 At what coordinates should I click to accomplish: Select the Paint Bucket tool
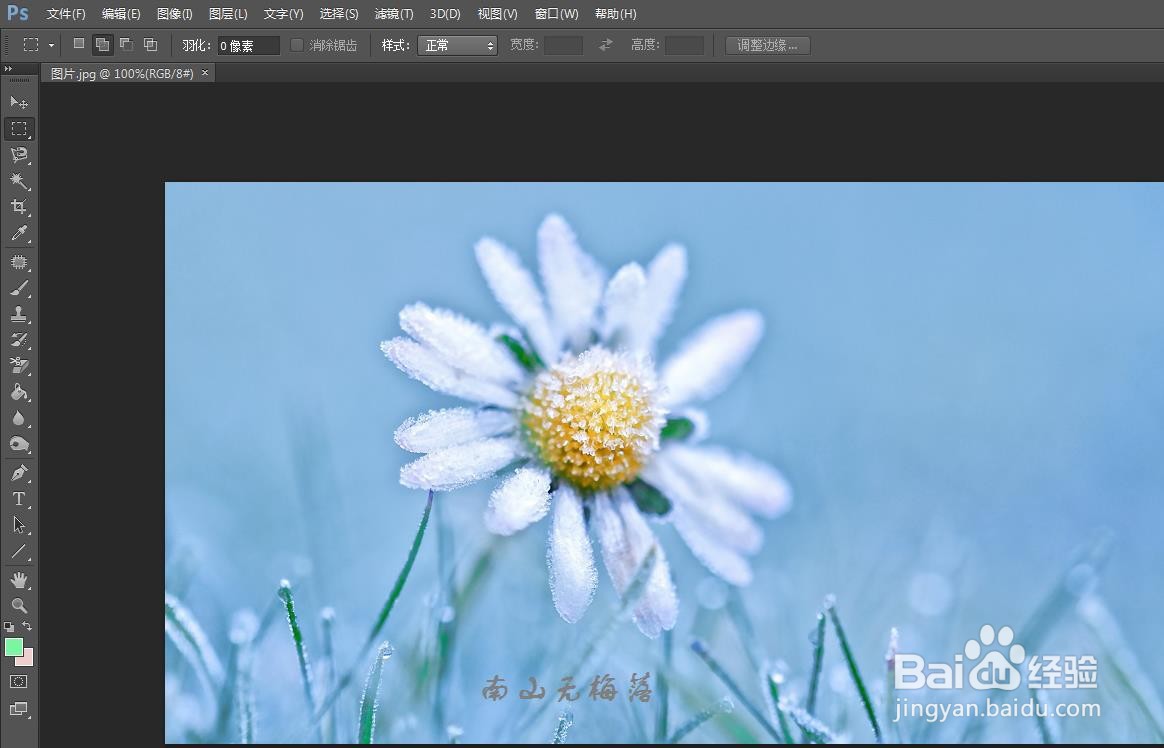pyautogui.click(x=19, y=392)
